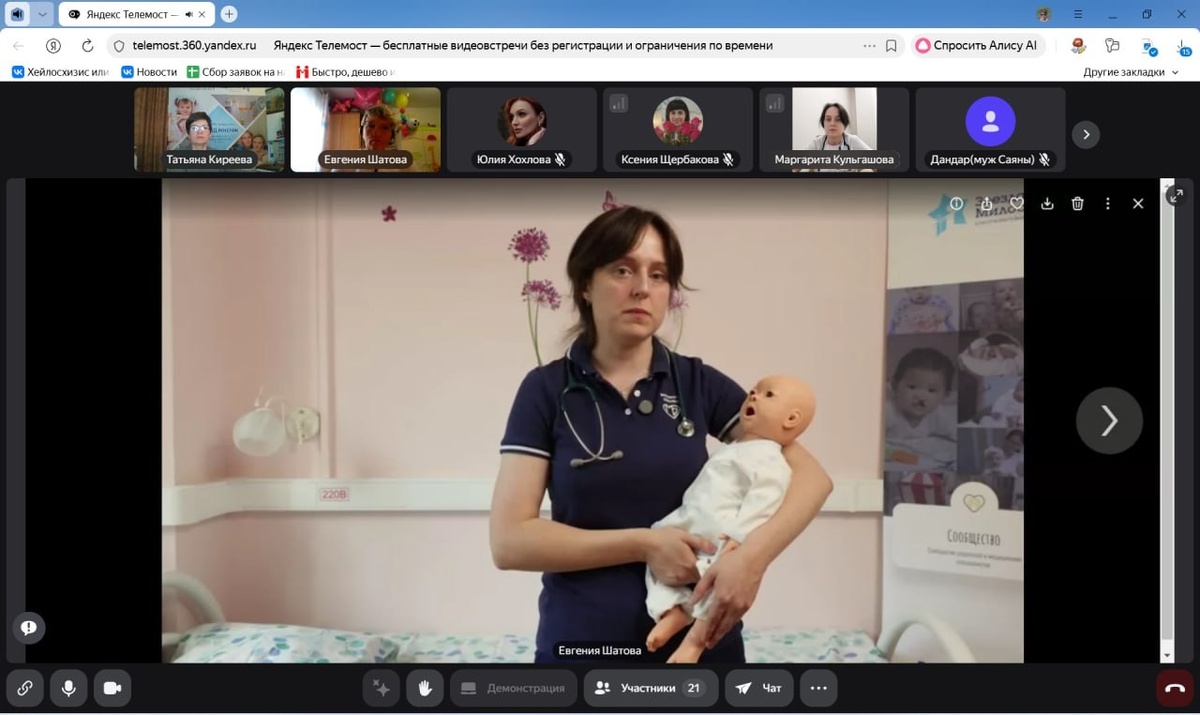Mark as favorite with the heart icon
Image resolution: width=1200 pixels, height=715 pixels.
pos(1017,203)
